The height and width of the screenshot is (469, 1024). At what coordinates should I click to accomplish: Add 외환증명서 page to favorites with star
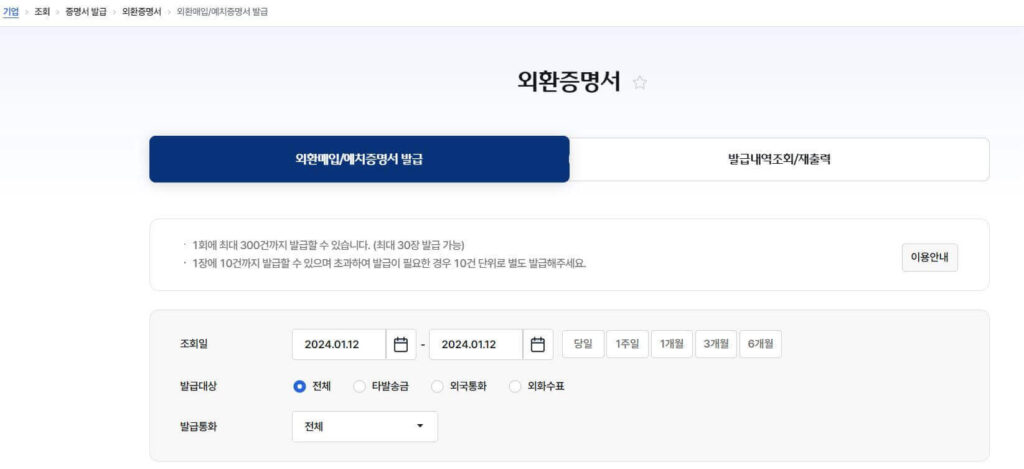click(x=640, y=83)
